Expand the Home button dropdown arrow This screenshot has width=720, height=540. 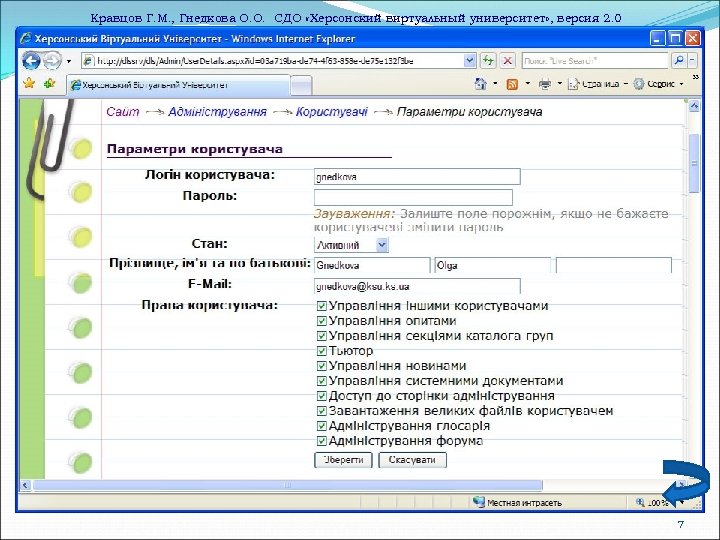click(495, 84)
